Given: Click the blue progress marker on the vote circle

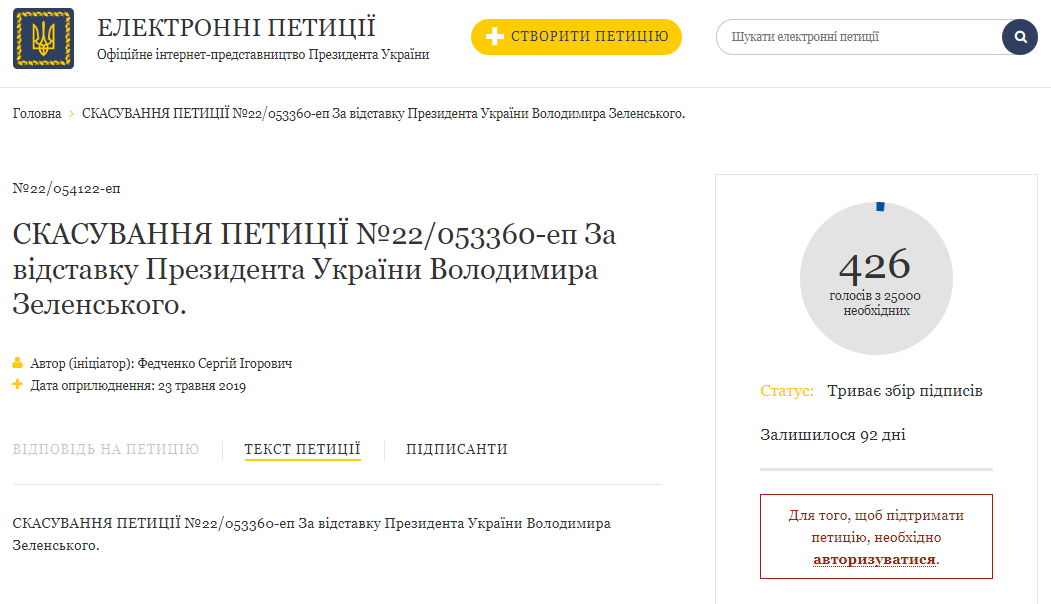Looking at the screenshot, I should (x=880, y=206).
